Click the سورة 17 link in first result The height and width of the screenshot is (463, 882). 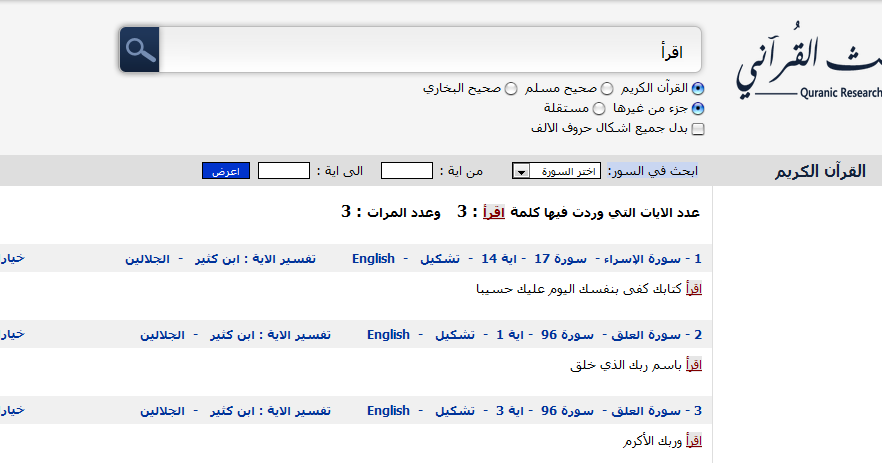click(x=560, y=259)
